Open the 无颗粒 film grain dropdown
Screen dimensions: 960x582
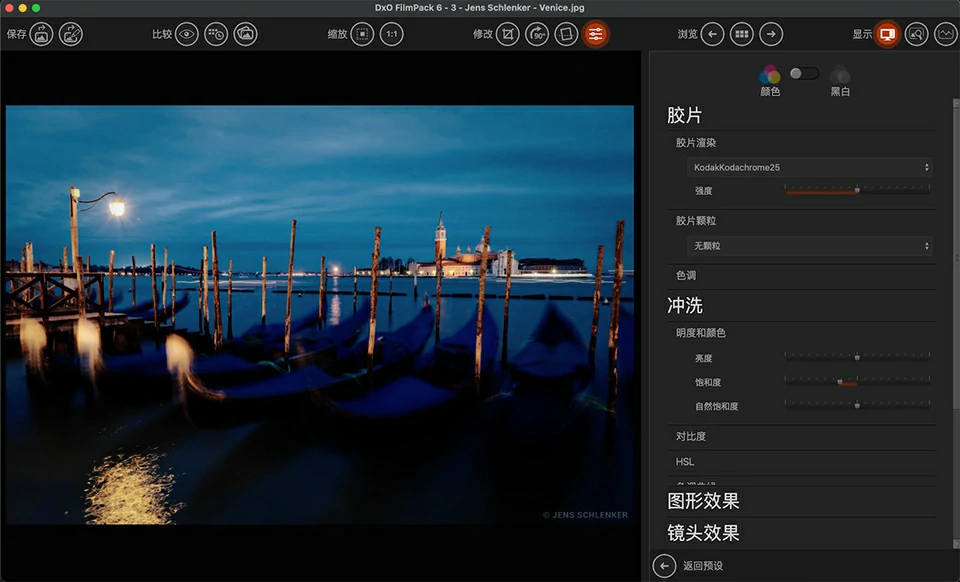[x=810, y=246]
